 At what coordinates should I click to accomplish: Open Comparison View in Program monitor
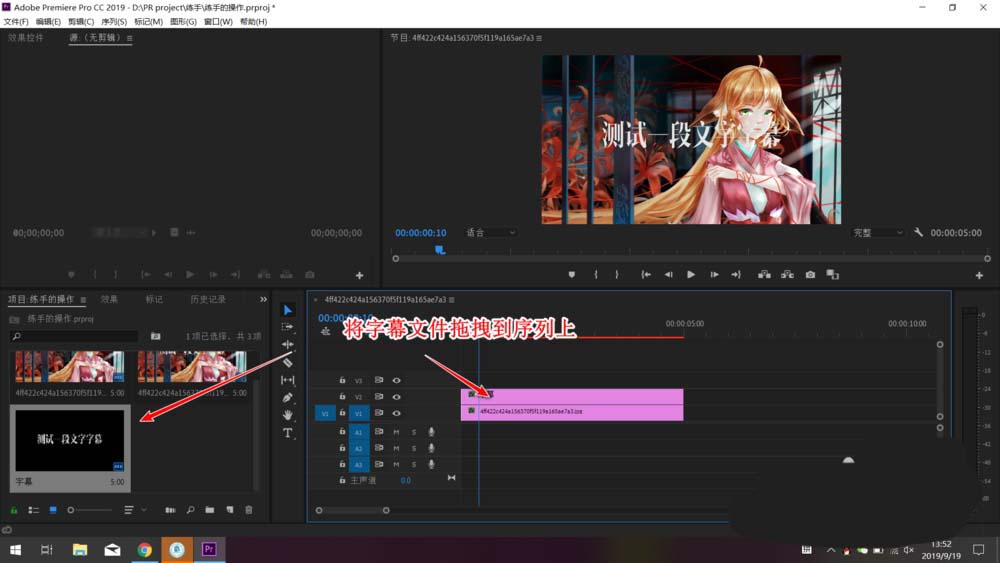click(x=833, y=275)
